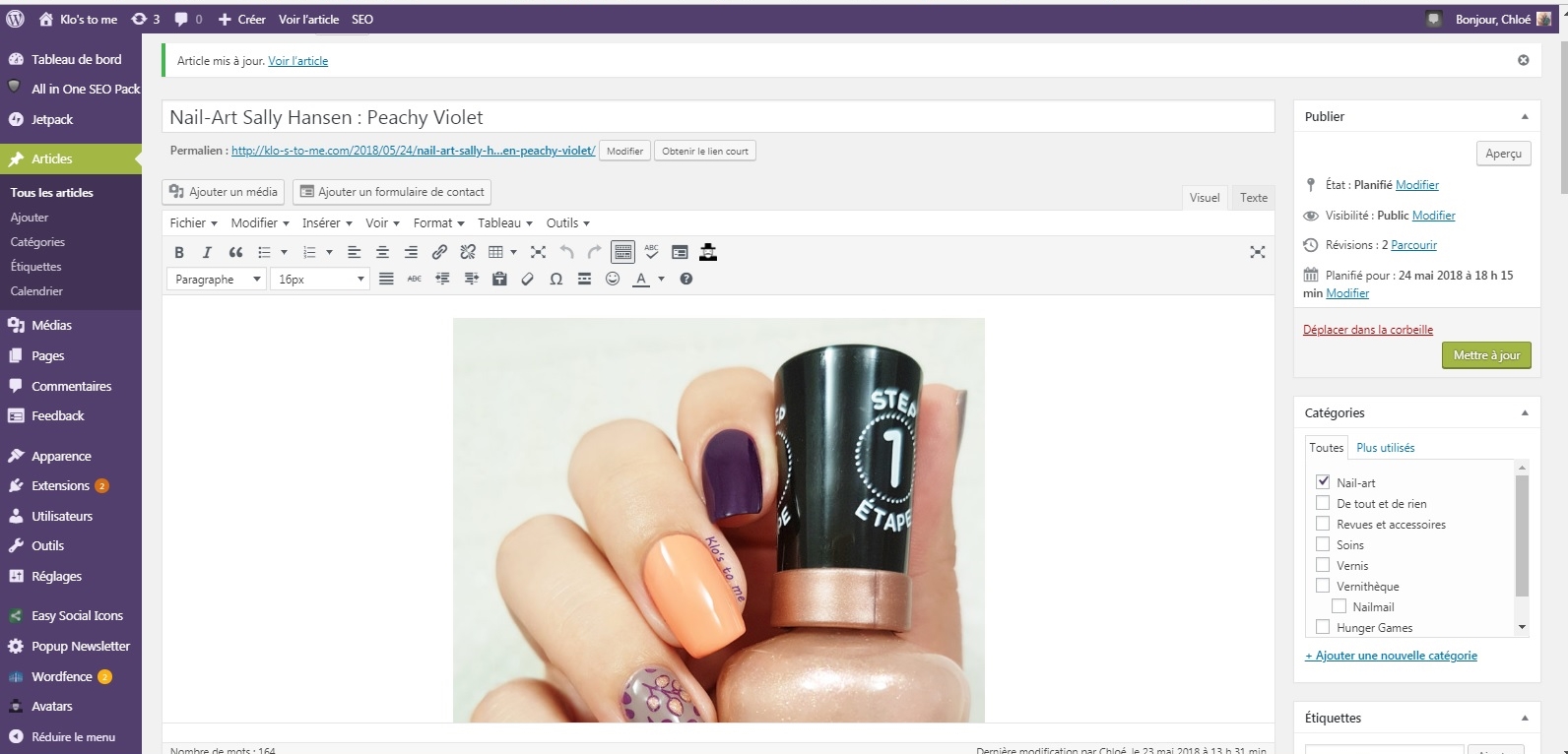Increase the indent
The image size is (1568, 754).
click(471, 280)
